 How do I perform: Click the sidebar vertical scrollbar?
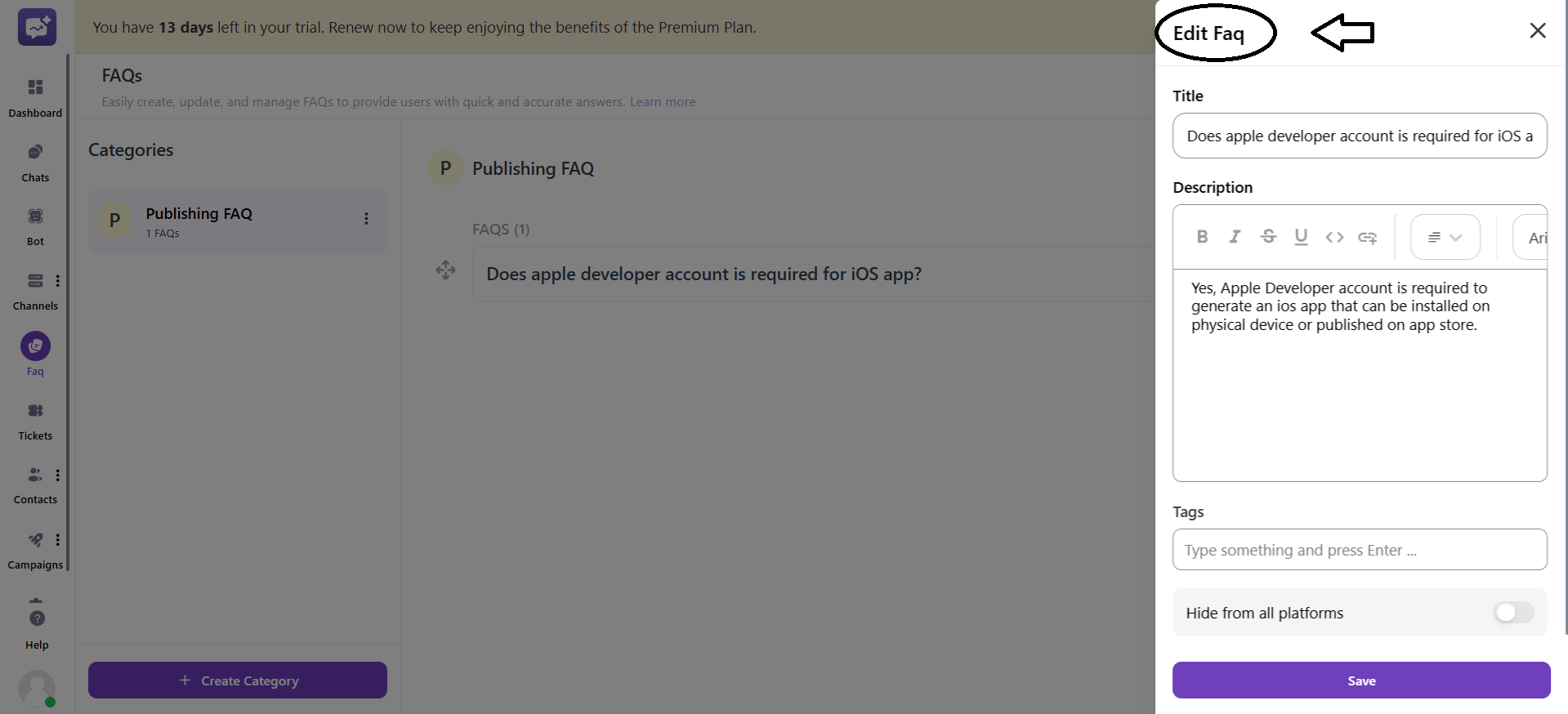[68, 312]
